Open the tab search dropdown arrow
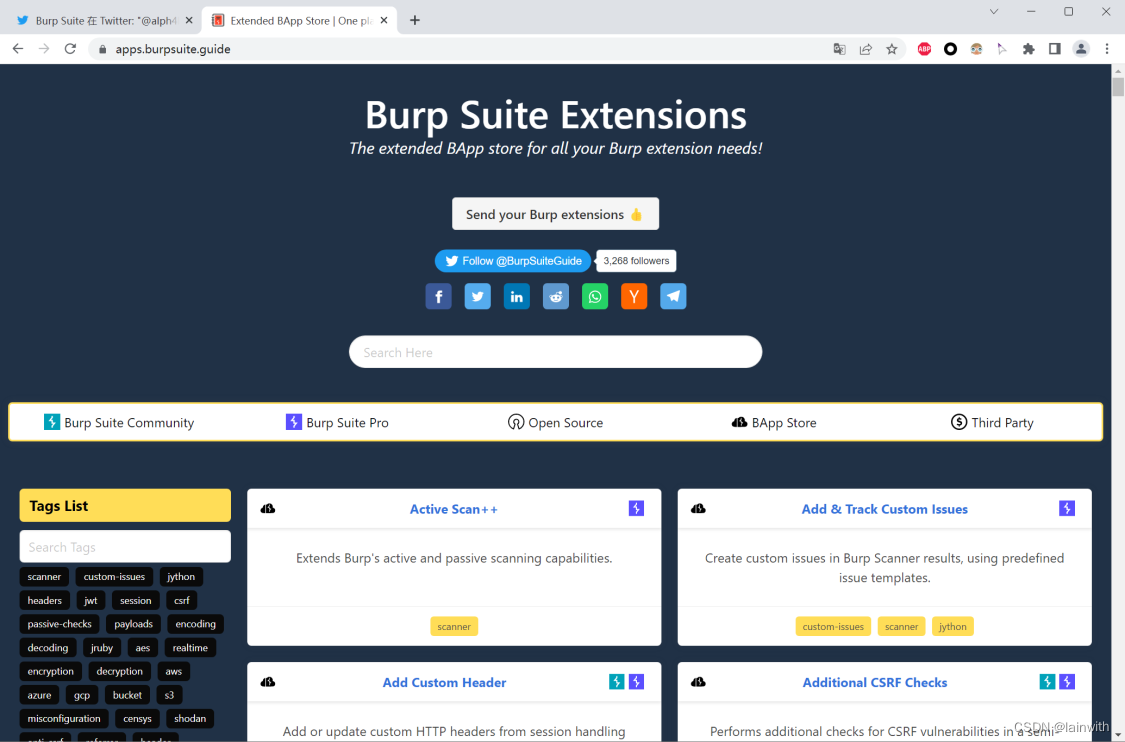1125x742 pixels. [x=994, y=11]
